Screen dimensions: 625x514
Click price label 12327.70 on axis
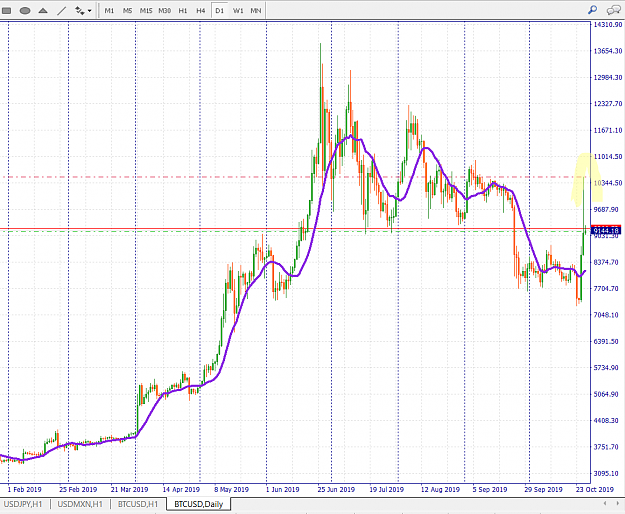coord(607,104)
